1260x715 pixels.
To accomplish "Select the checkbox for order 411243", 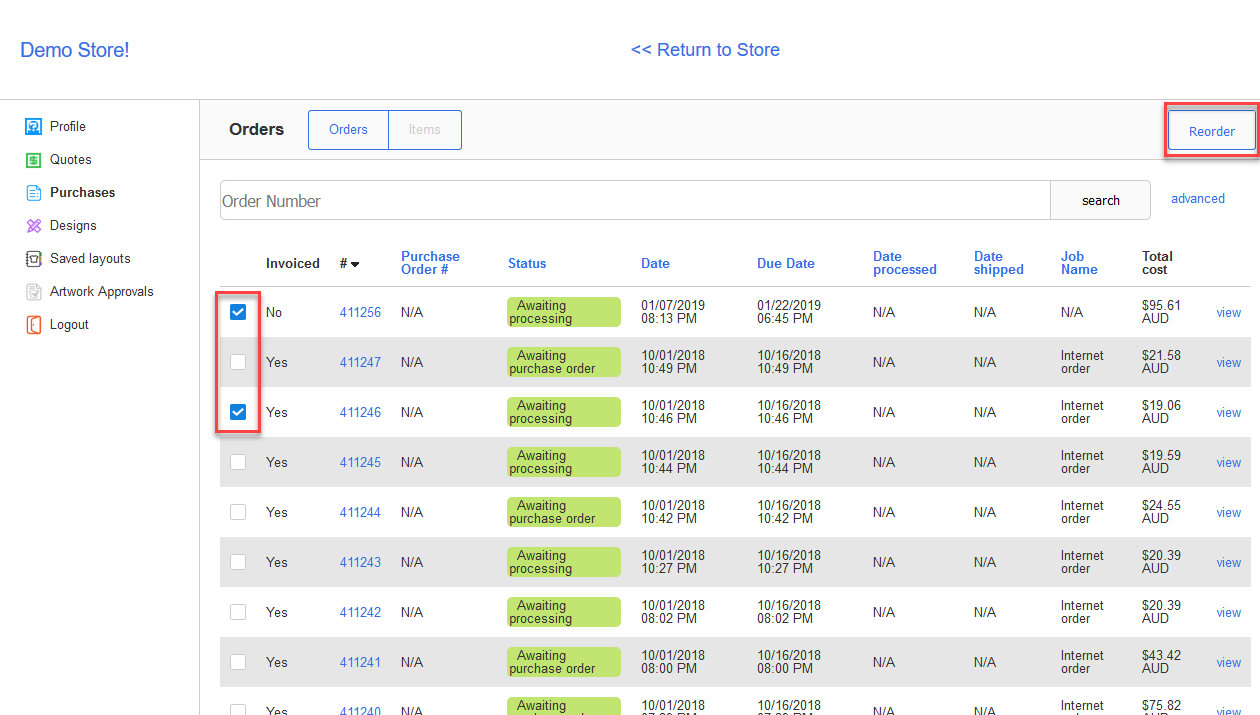I will point(238,562).
